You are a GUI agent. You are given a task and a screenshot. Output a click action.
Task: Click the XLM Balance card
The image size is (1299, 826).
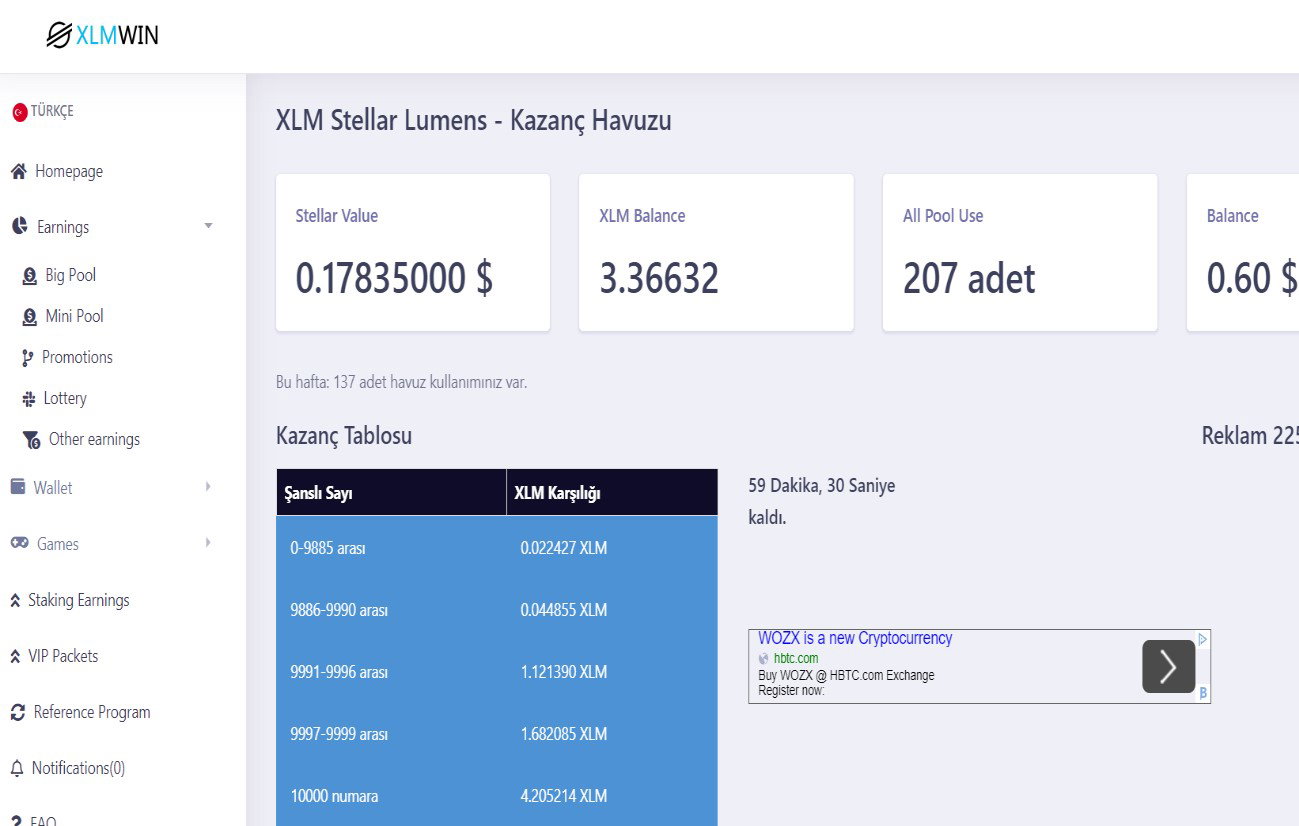(716, 252)
